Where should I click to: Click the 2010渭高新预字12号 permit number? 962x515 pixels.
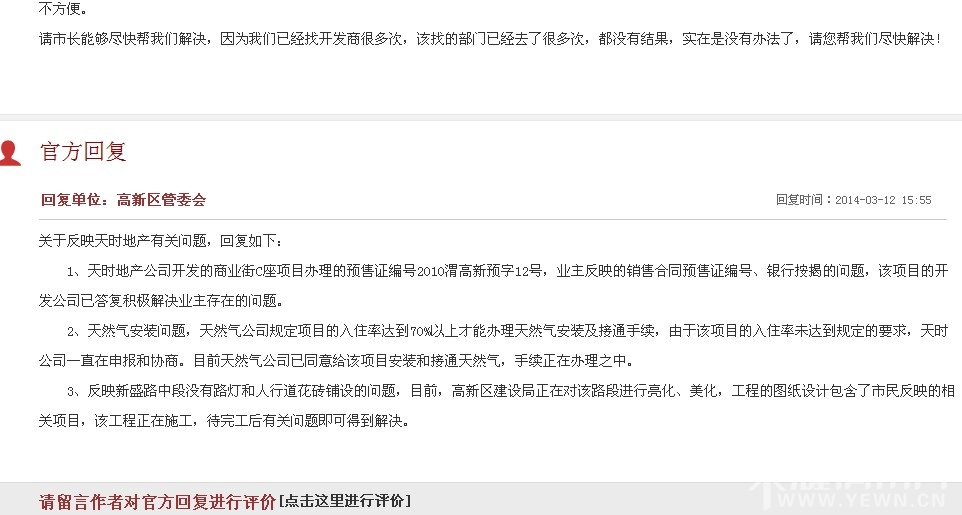(x=479, y=271)
